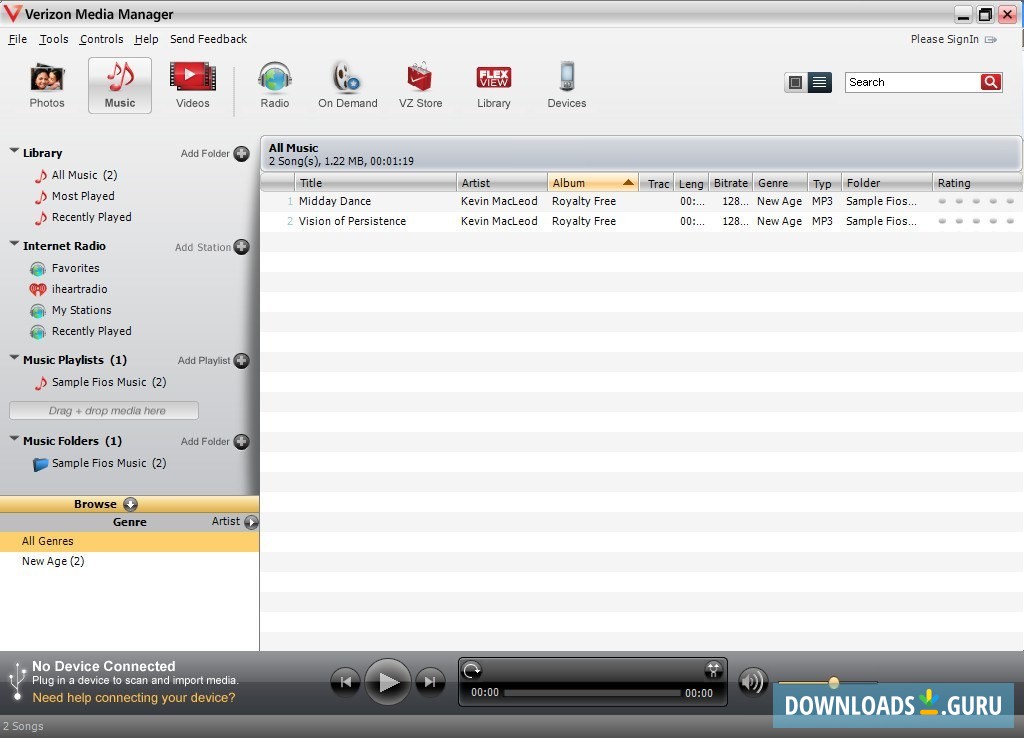This screenshot has height=738, width=1024.
Task: Open the Help menu
Action: pos(146,39)
